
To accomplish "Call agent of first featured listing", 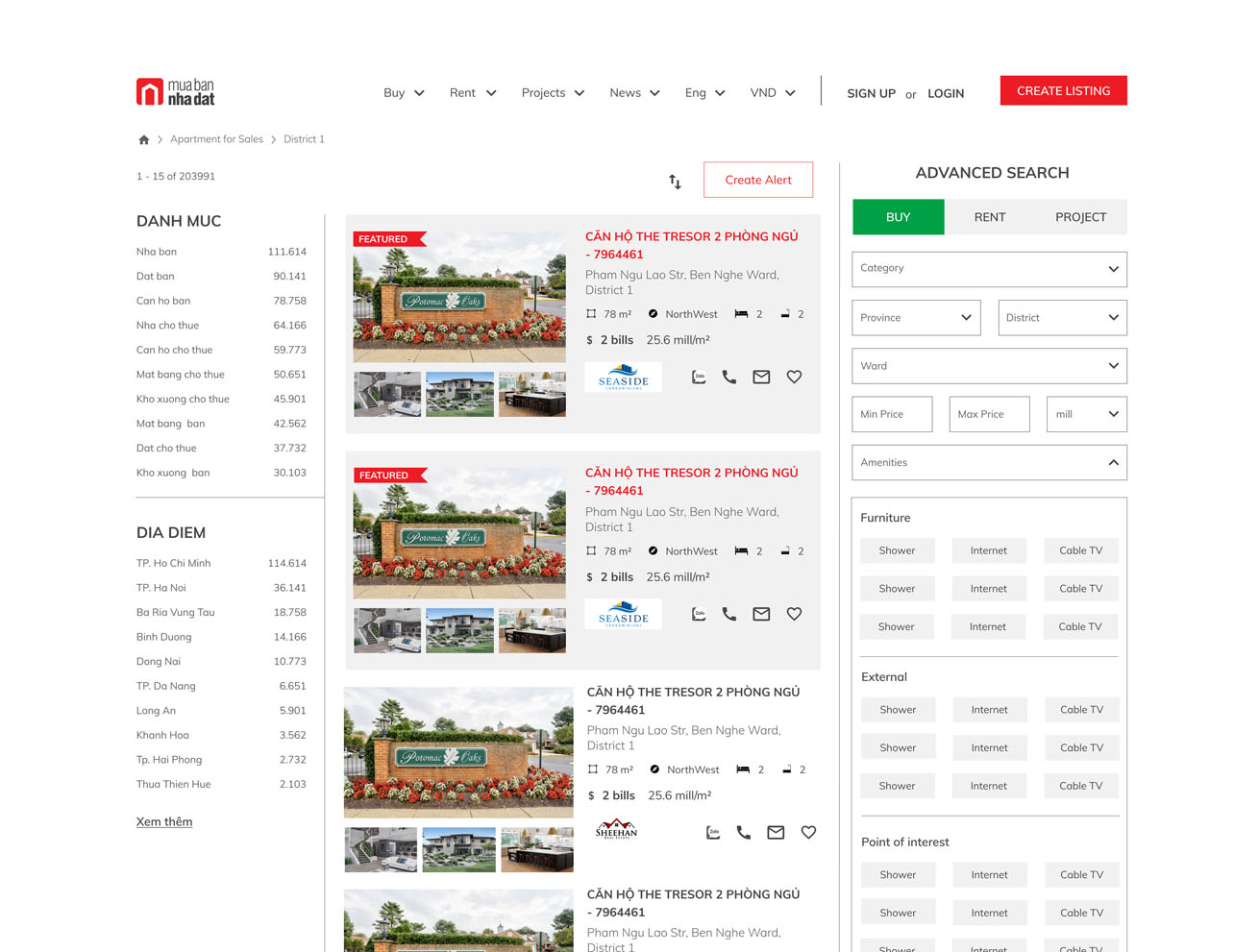I will [729, 378].
